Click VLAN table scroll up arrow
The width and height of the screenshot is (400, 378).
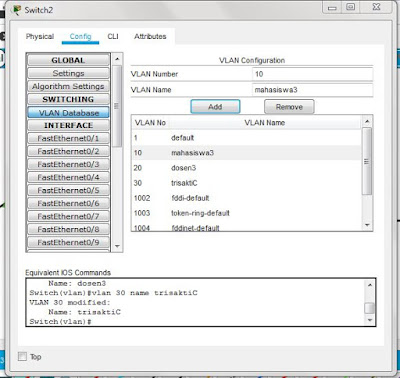[367, 121]
